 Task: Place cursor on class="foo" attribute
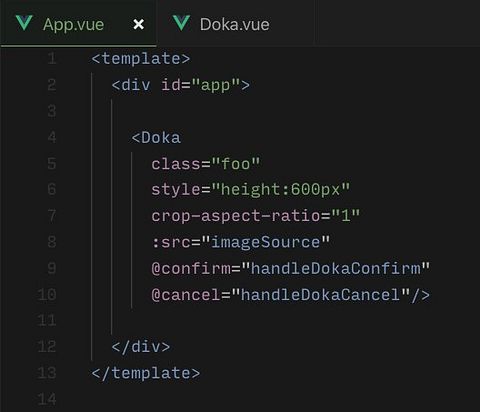[x=206, y=164]
